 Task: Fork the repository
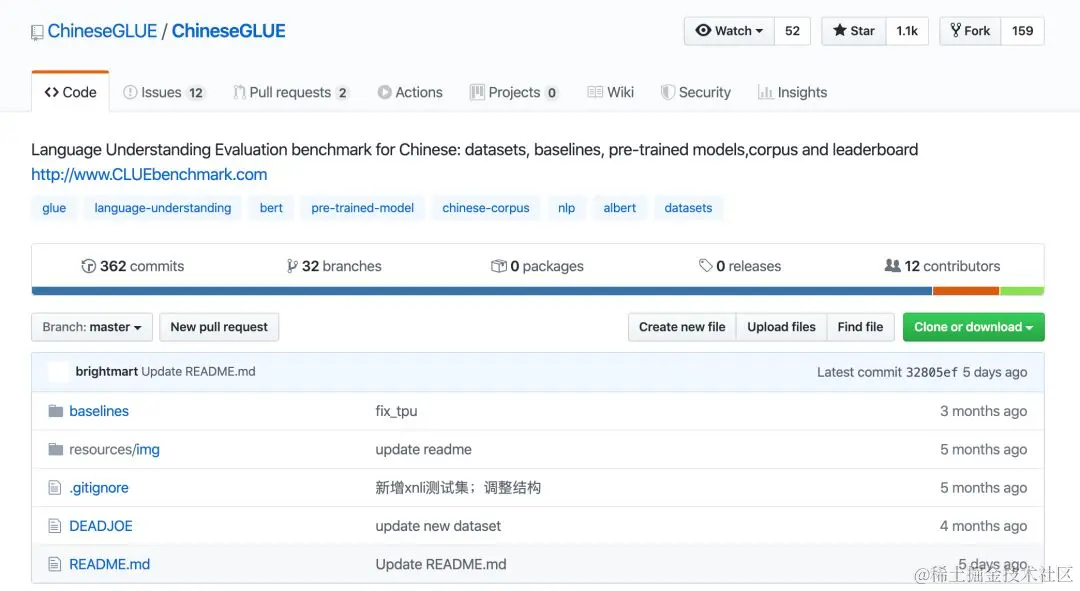pos(970,31)
